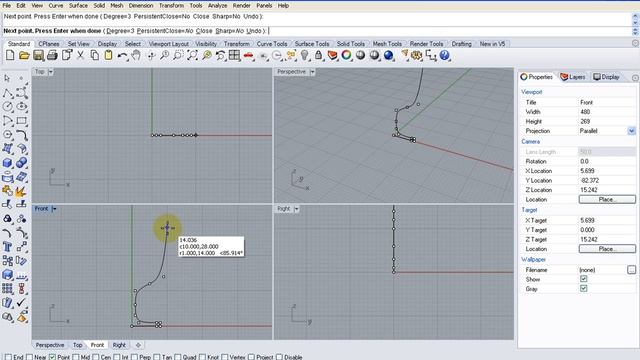Switch to Solid Tools toolbar tab

(351, 44)
